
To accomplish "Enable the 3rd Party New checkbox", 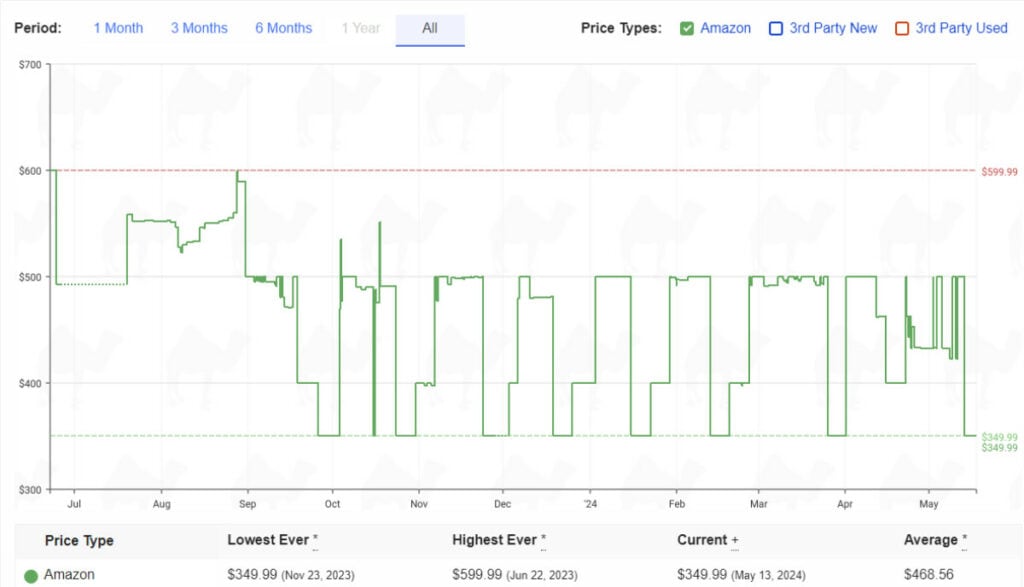I will pos(775,28).
